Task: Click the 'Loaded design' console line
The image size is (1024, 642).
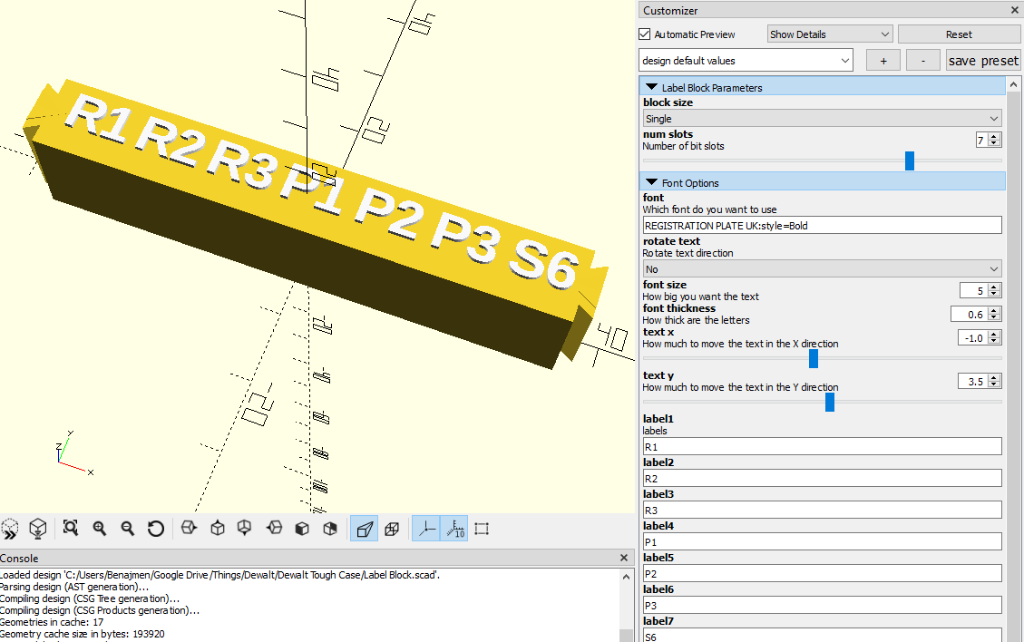Action: click(x=220, y=575)
